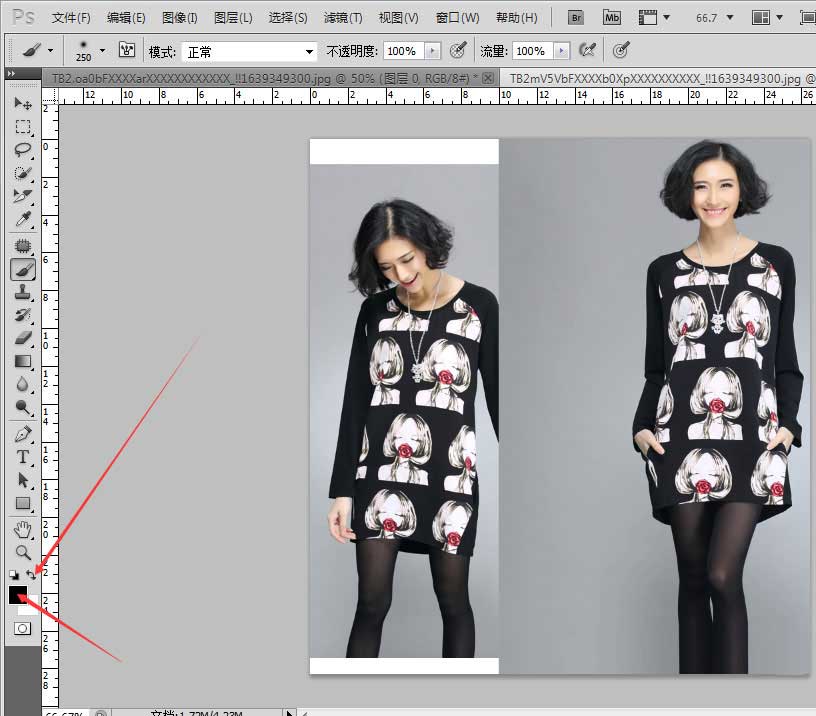Open the 模式 blend mode dropdown
This screenshot has height=716, width=816.
click(x=249, y=52)
